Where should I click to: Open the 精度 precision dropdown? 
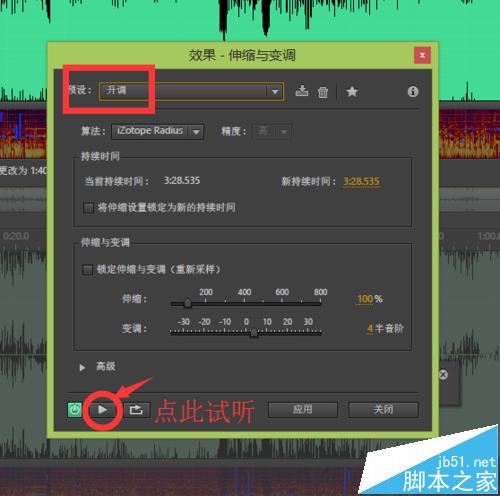pyautogui.click(x=272, y=131)
